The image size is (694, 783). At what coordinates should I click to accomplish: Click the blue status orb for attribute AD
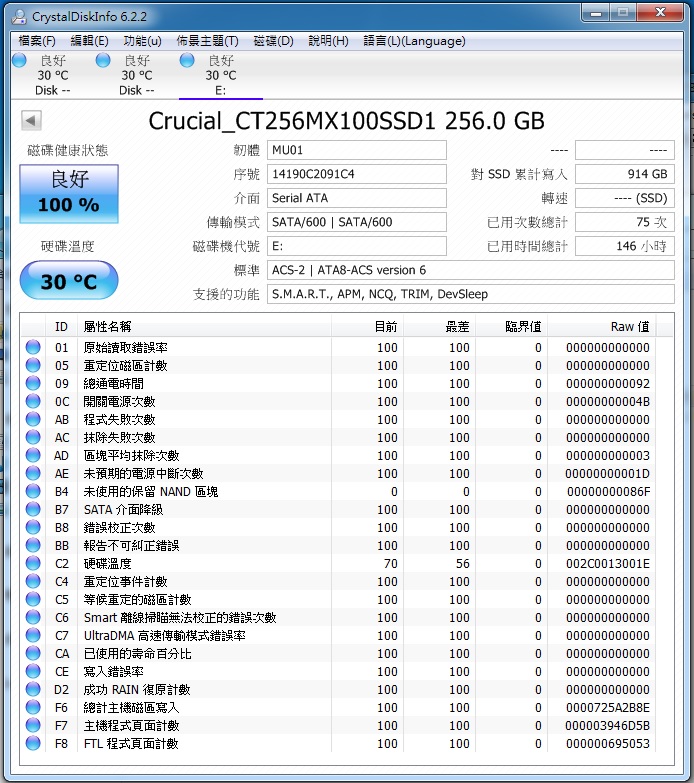[x=33, y=455]
